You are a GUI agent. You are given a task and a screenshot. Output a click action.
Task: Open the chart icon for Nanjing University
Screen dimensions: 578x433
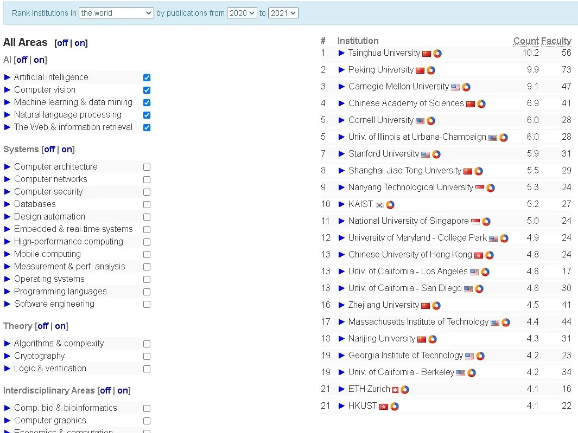(432, 339)
